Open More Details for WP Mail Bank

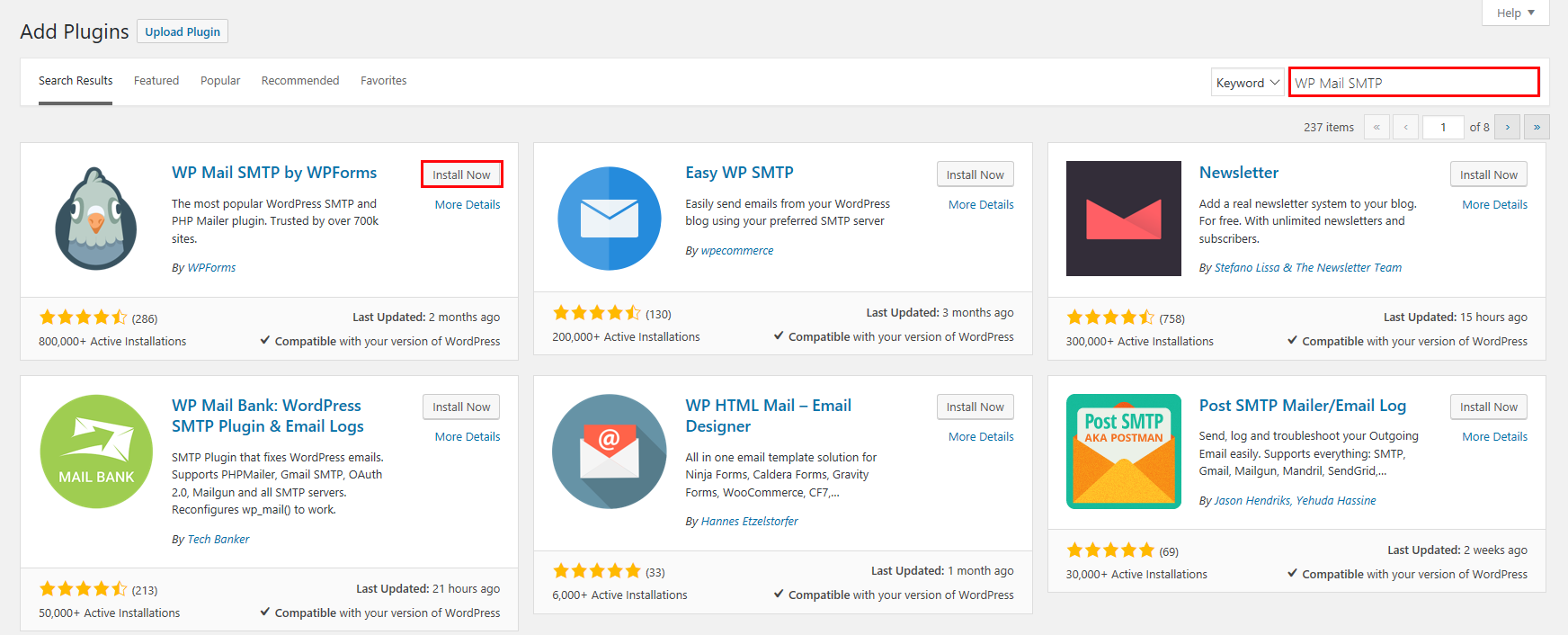(468, 437)
